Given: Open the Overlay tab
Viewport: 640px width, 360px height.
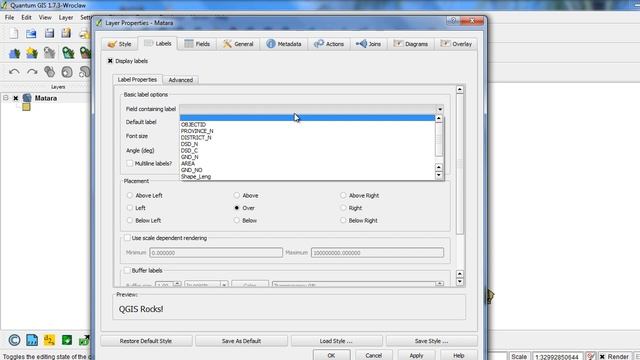Looking at the screenshot, I should point(456,44).
